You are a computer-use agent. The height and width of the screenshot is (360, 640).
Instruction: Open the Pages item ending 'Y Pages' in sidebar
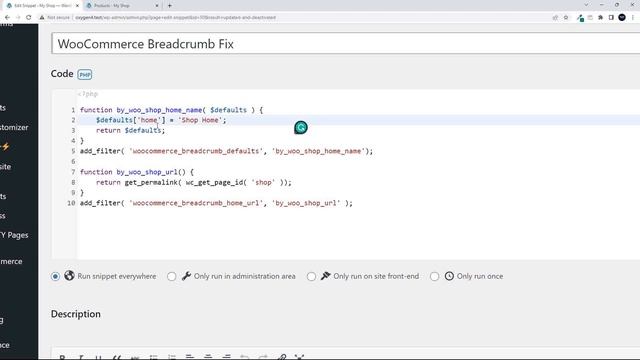(14, 235)
